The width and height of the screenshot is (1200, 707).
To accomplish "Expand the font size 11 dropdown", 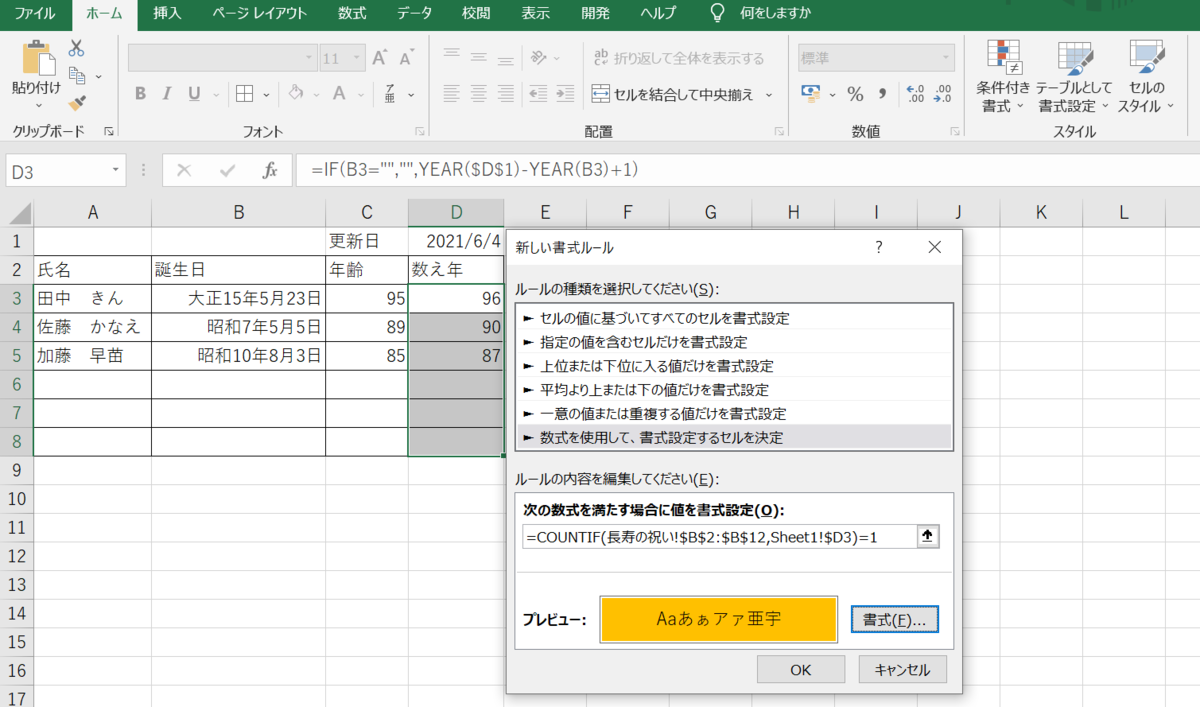I will tap(357, 58).
